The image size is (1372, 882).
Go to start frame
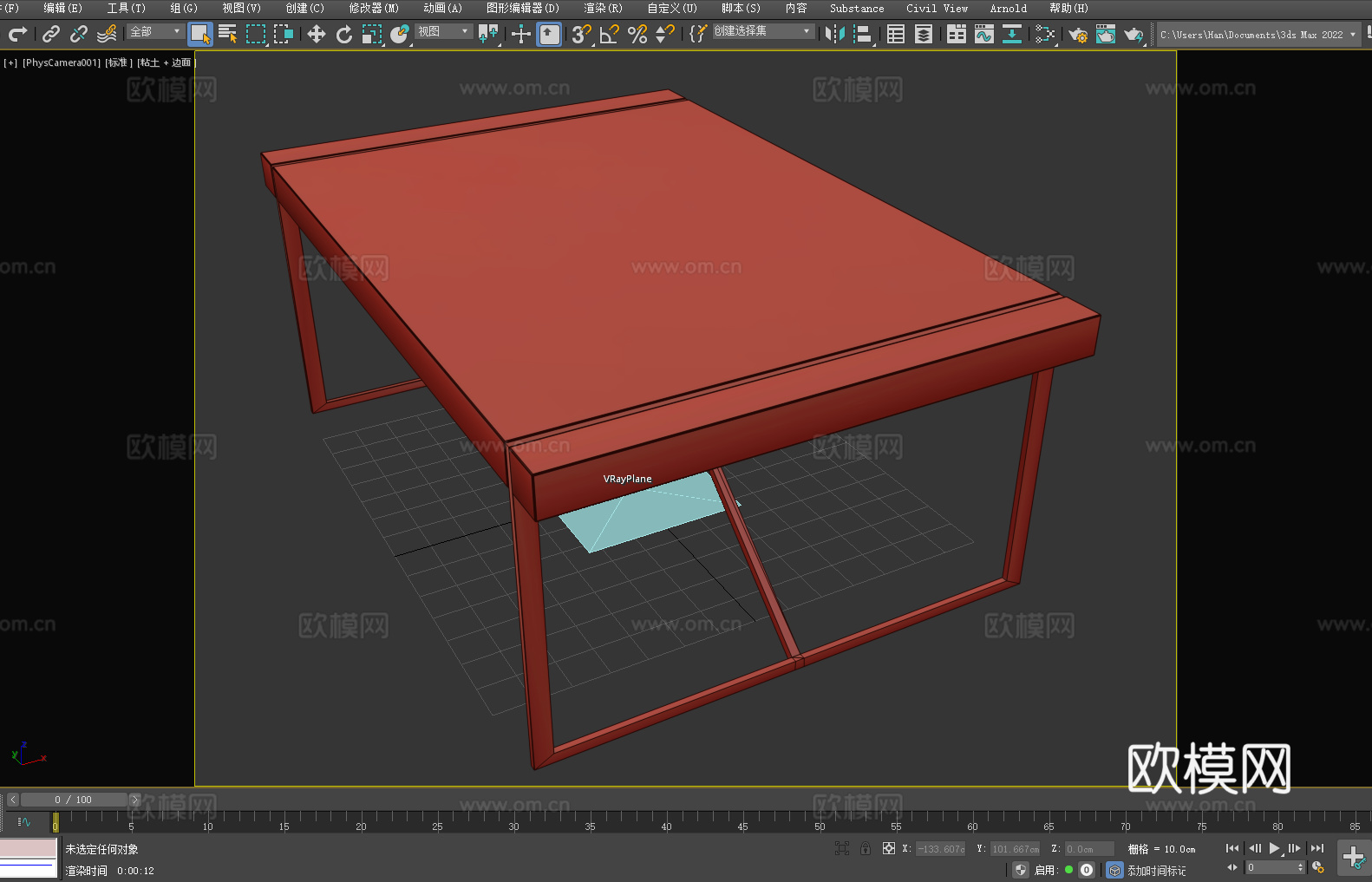1232,848
